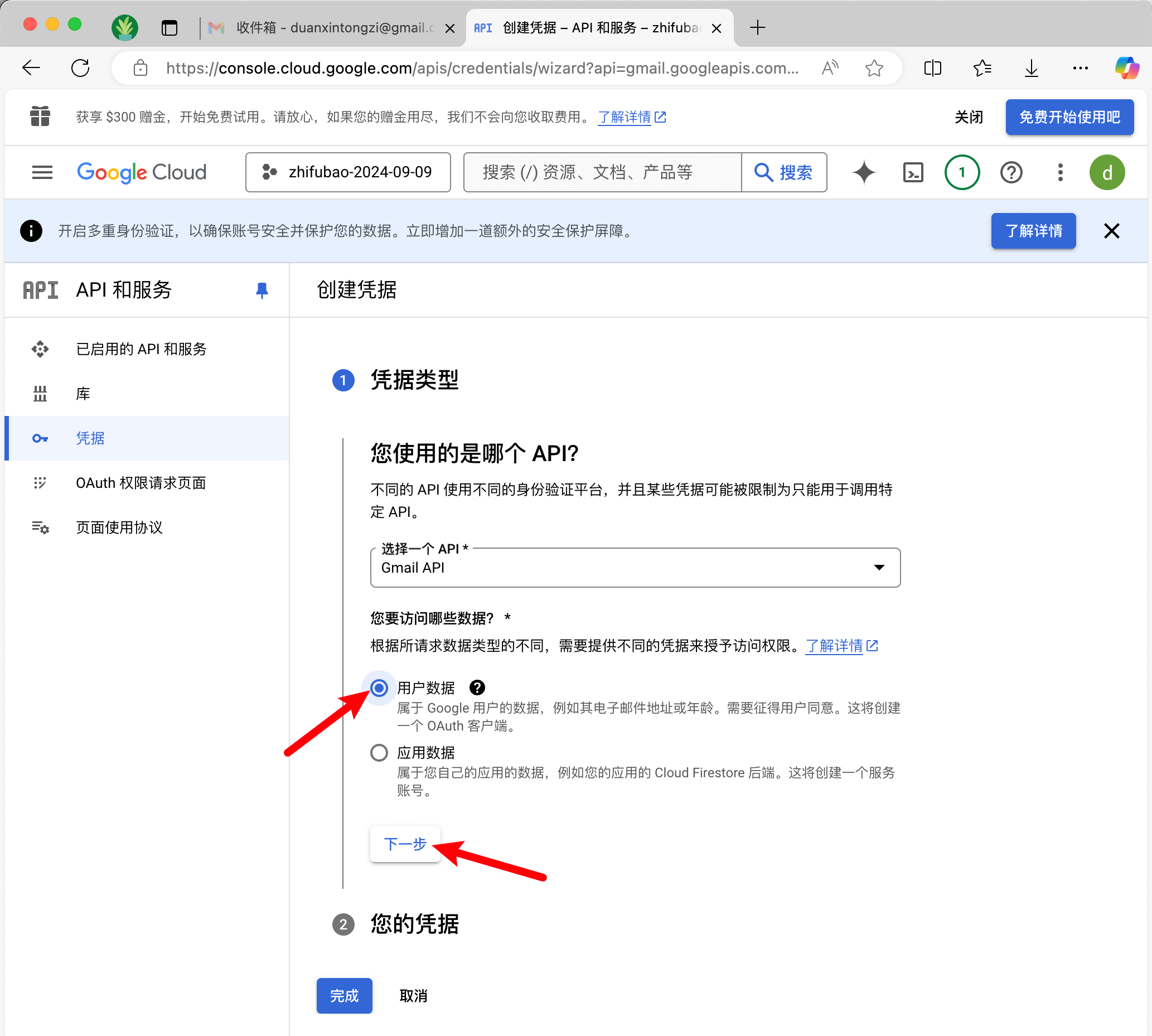
Task: Open the browser downloads icon
Action: (1031, 69)
